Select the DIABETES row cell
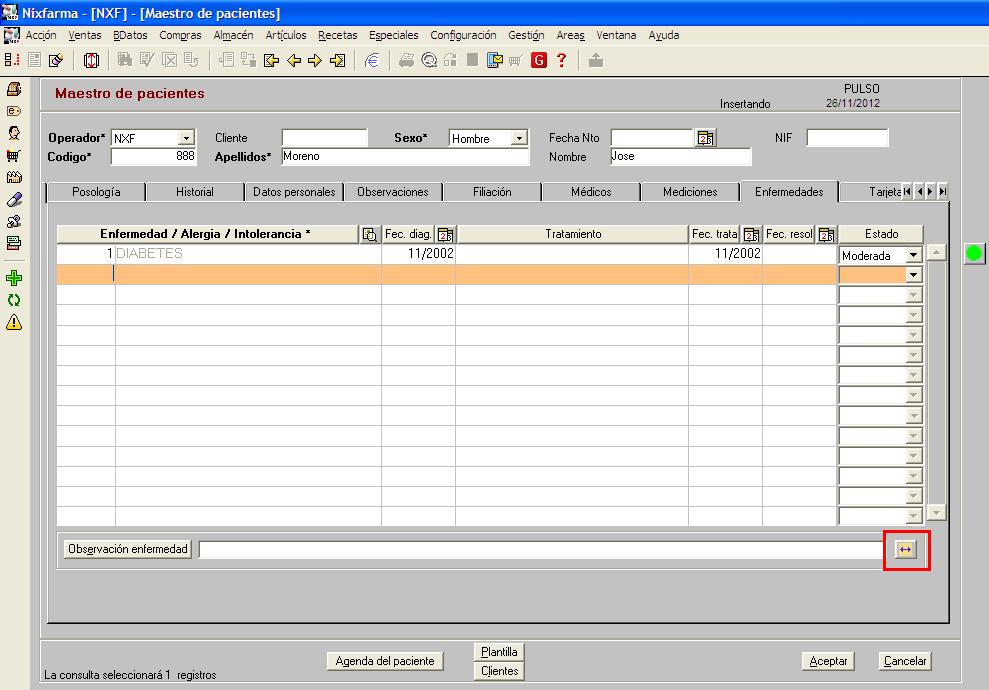The height and width of the screenshot is (690, 989). [248, 254]
